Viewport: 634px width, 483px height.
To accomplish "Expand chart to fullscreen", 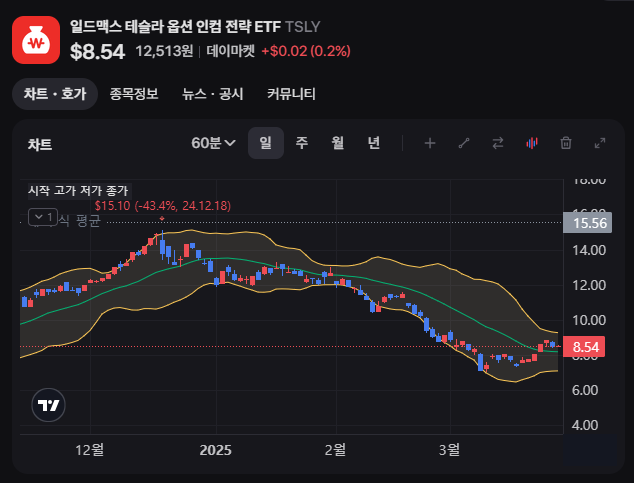I will pyautogui.click(x=600, y=143).
